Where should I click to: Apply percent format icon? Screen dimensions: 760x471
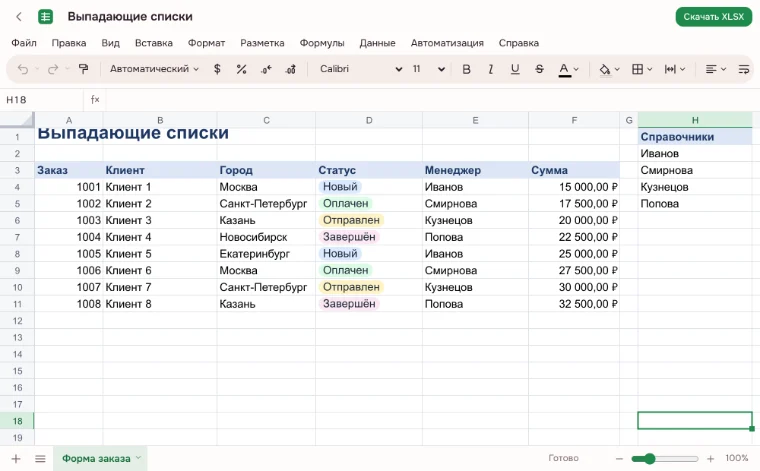[241, 69]
